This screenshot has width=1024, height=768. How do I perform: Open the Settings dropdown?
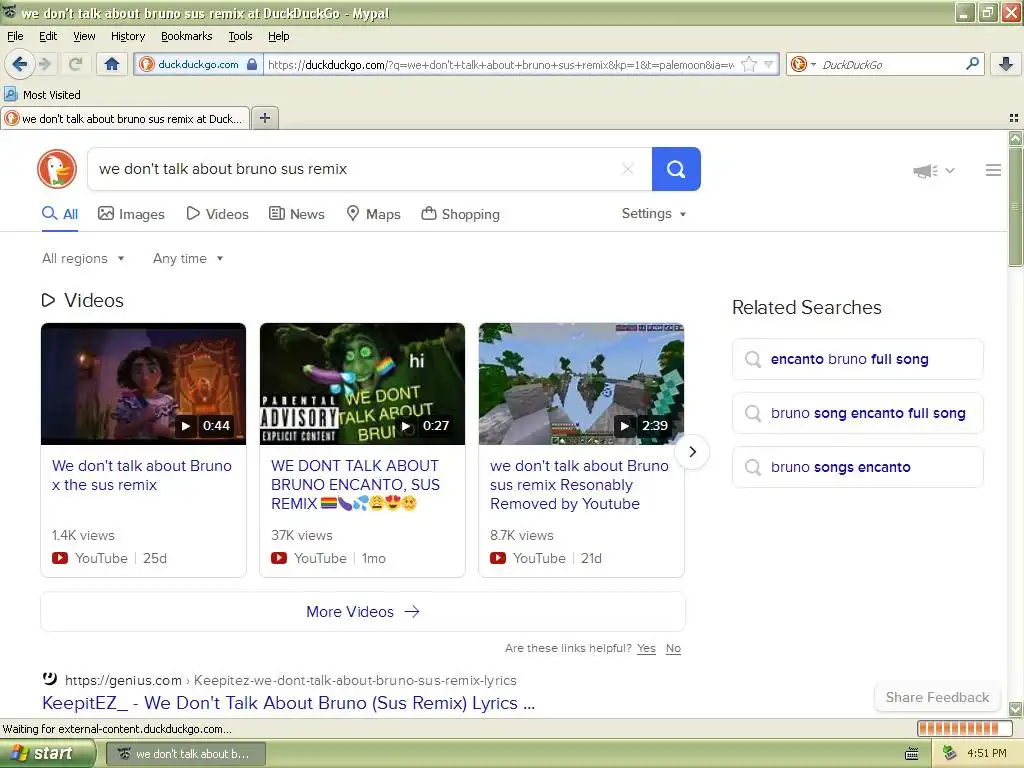(x=654, y=214)
